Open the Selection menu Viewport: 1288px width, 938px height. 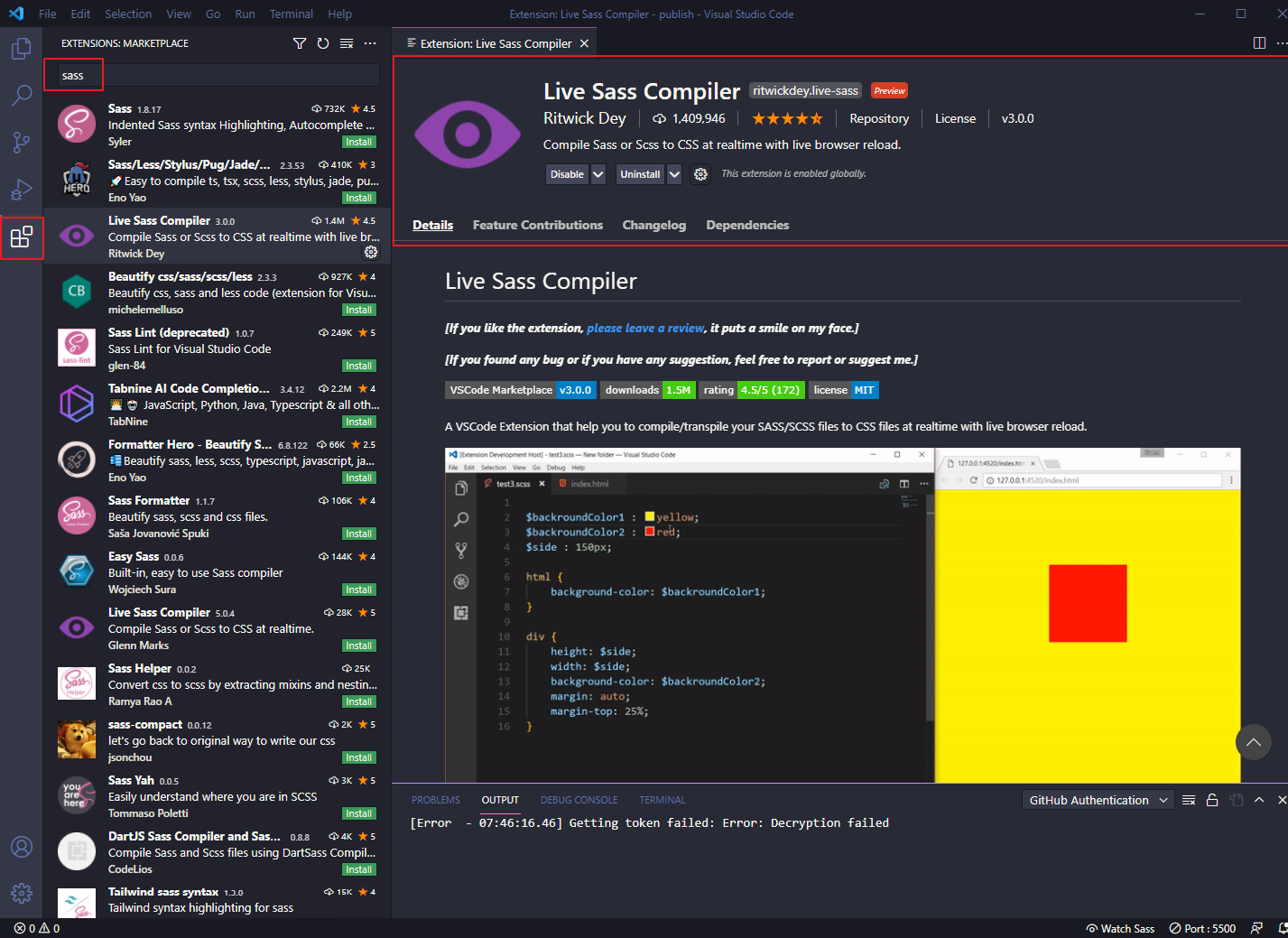pyautogui.click(x=128, y=14)
